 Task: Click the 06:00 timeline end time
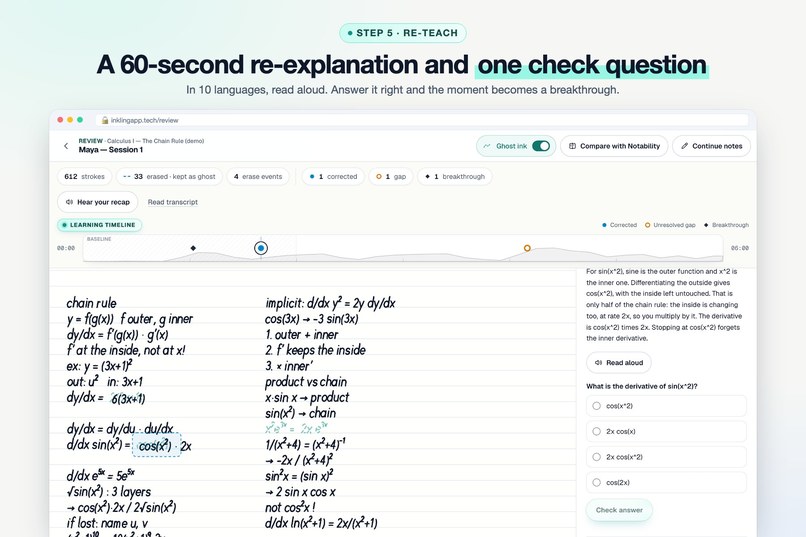pos(740,248)
